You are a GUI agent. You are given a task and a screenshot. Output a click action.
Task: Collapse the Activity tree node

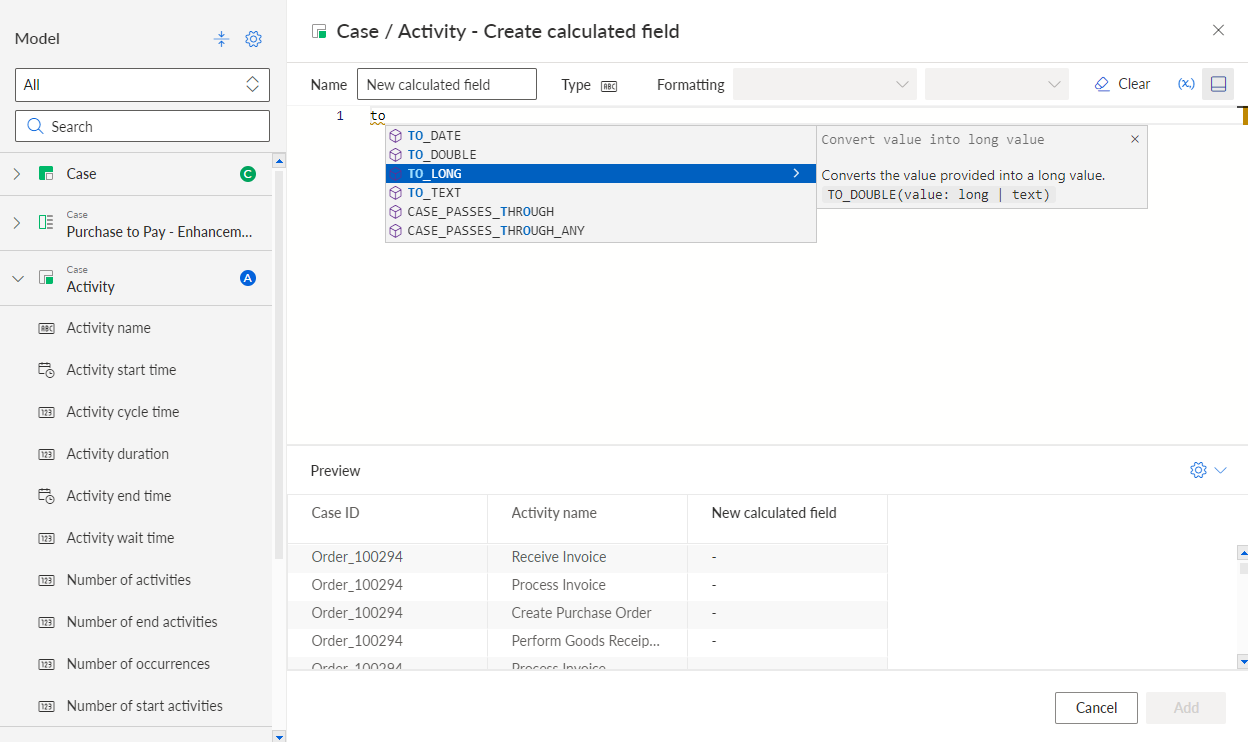tap(17, 278)
